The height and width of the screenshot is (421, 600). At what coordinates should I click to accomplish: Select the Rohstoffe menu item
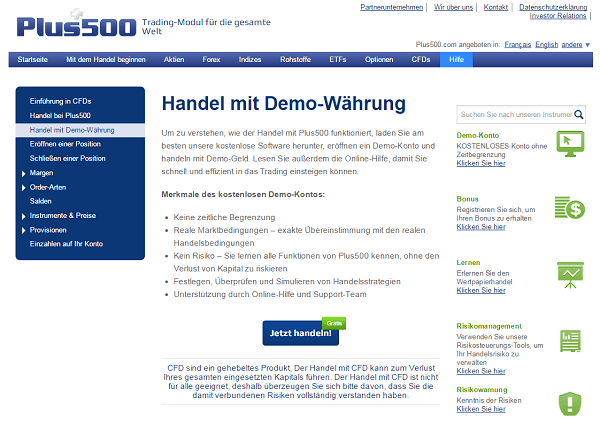[295, 60]
